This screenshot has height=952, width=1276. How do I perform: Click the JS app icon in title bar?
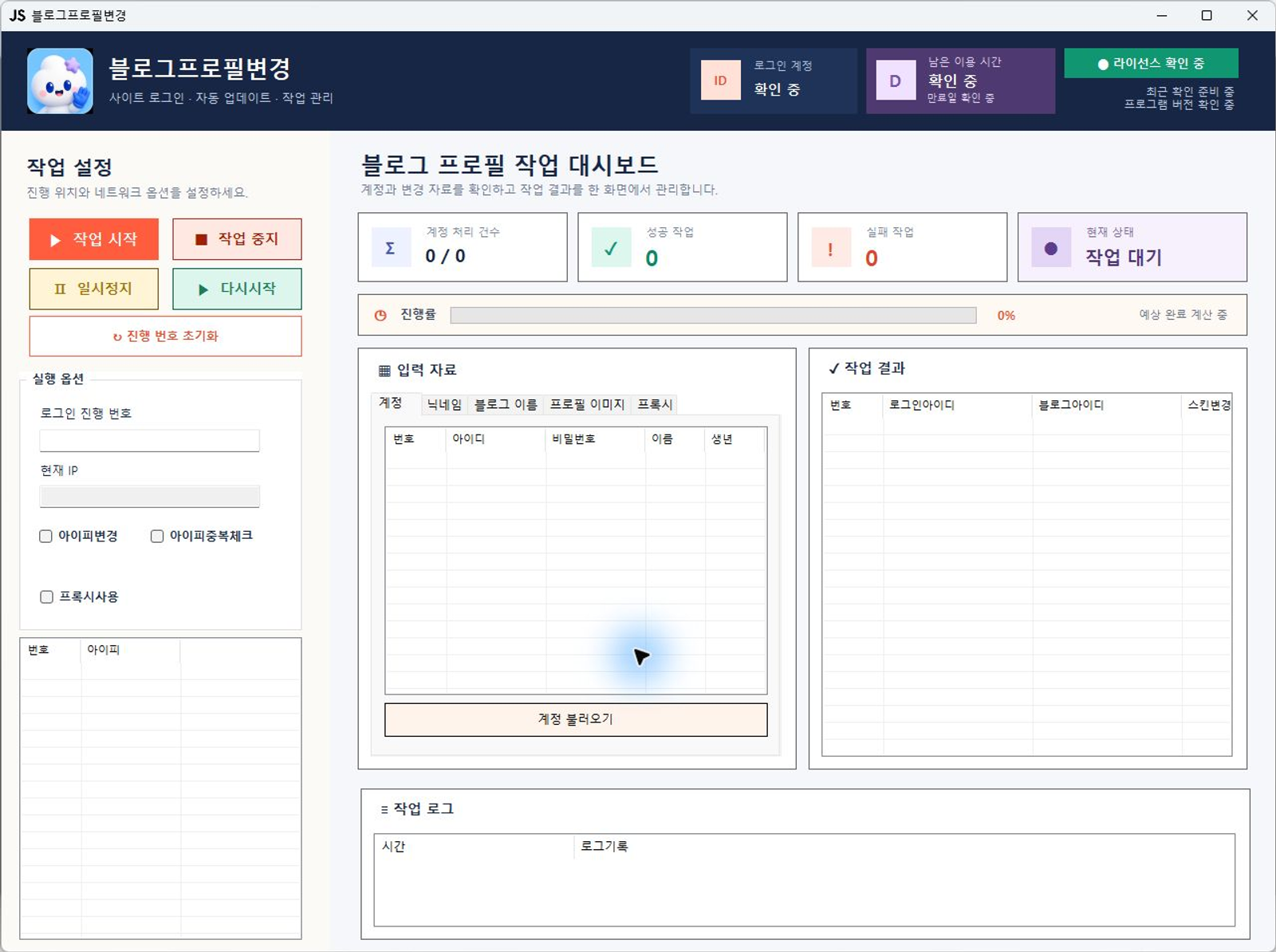(x=17, y=15)
